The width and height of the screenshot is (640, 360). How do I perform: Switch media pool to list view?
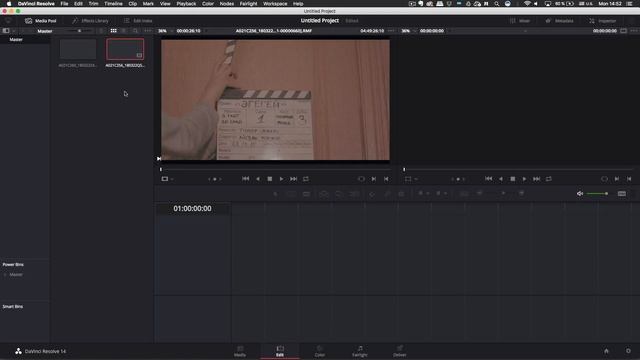(x=124, y=31)
